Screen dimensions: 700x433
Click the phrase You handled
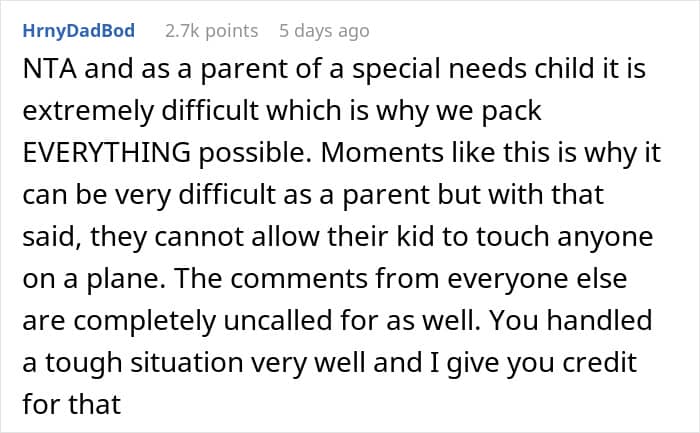[x=571, y=321]
